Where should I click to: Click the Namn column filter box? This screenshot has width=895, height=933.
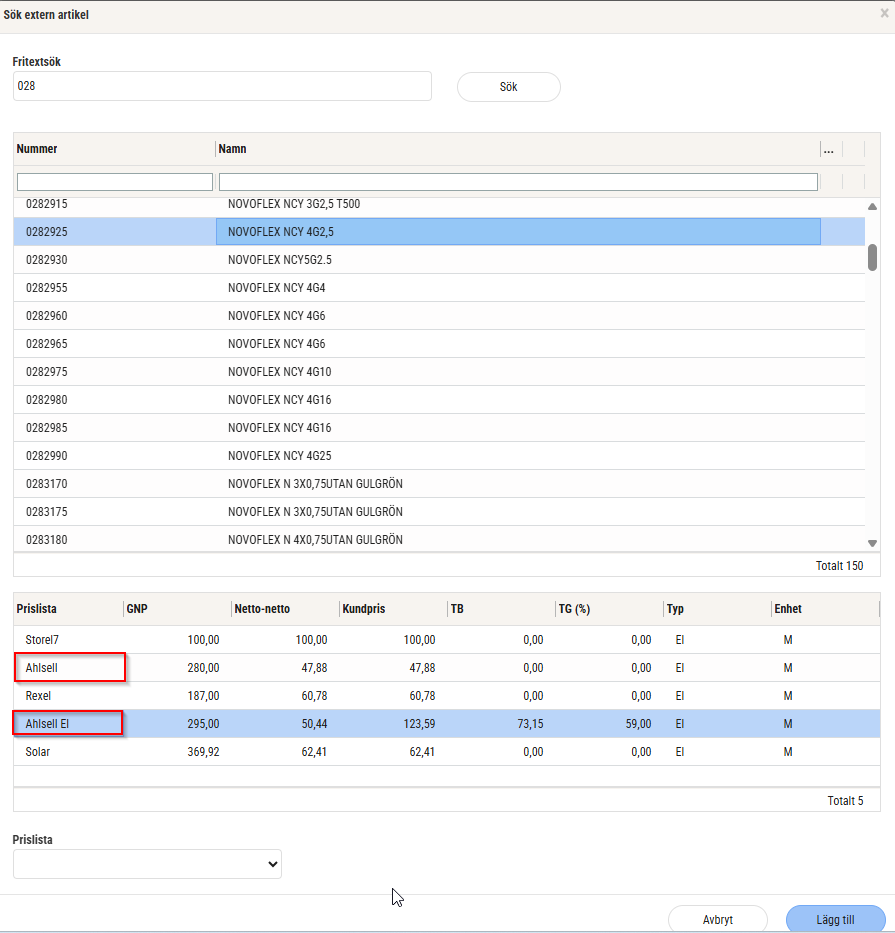(517, 182)
